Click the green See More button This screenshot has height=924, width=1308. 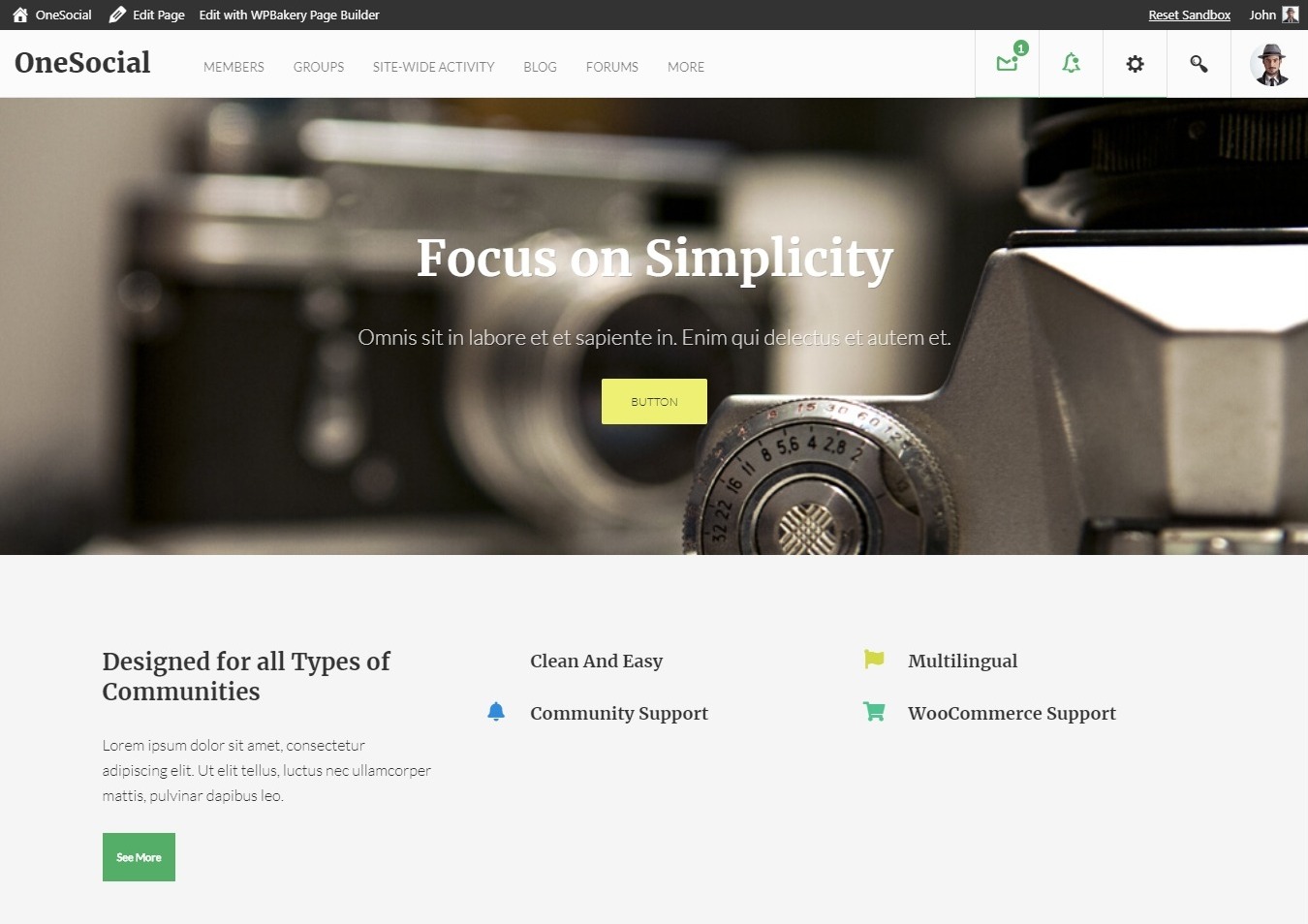[x=139, y=857]
